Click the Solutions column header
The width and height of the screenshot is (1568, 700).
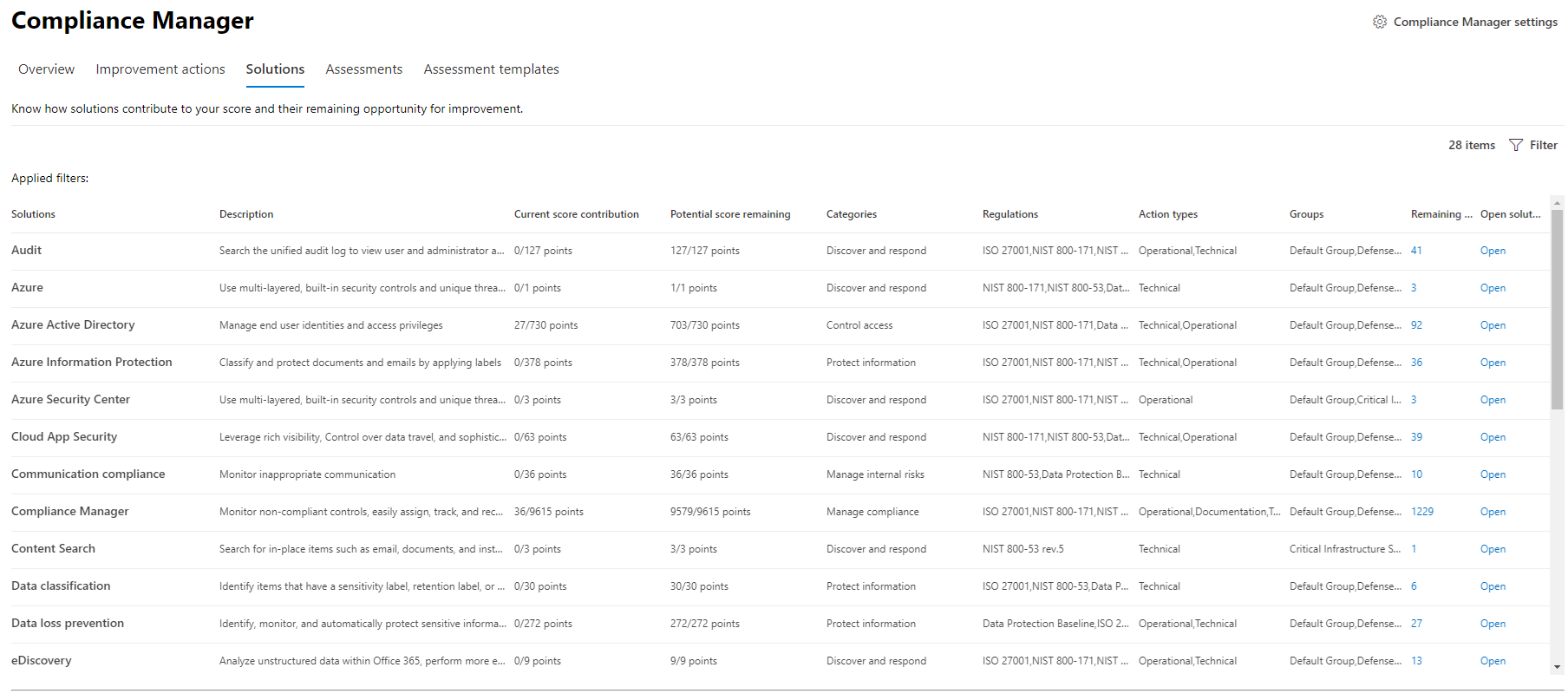(x=33, y=214)
